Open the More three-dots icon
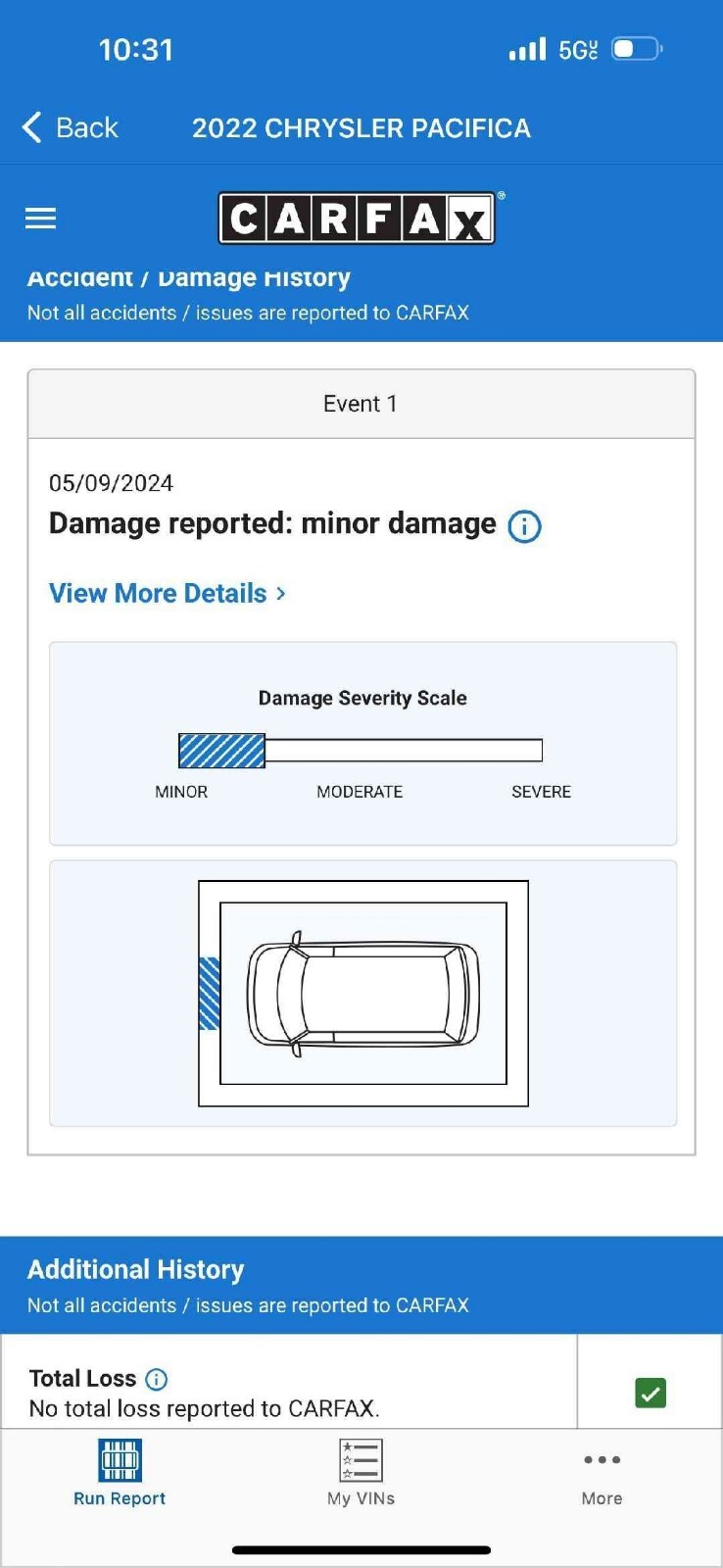 click(x=602, y=1460)
